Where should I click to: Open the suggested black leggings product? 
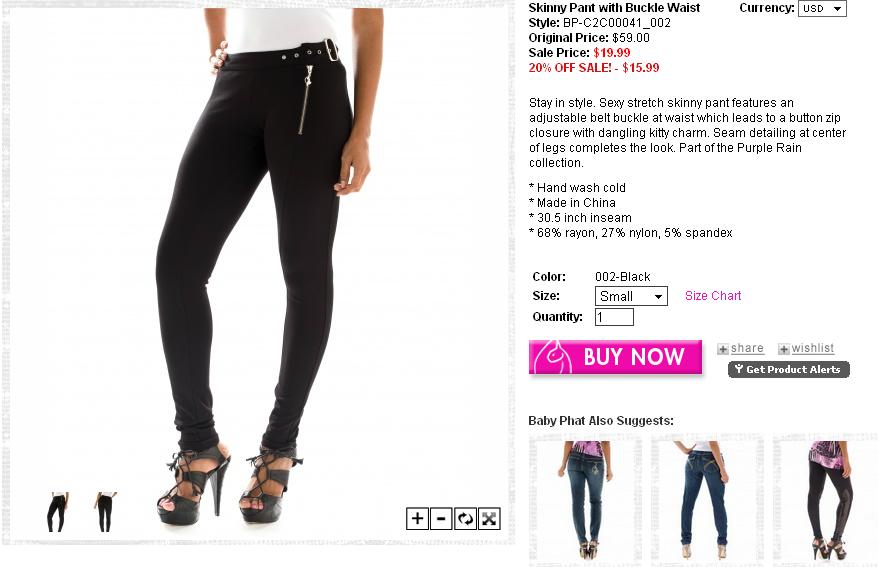click(x=827, y=500)
